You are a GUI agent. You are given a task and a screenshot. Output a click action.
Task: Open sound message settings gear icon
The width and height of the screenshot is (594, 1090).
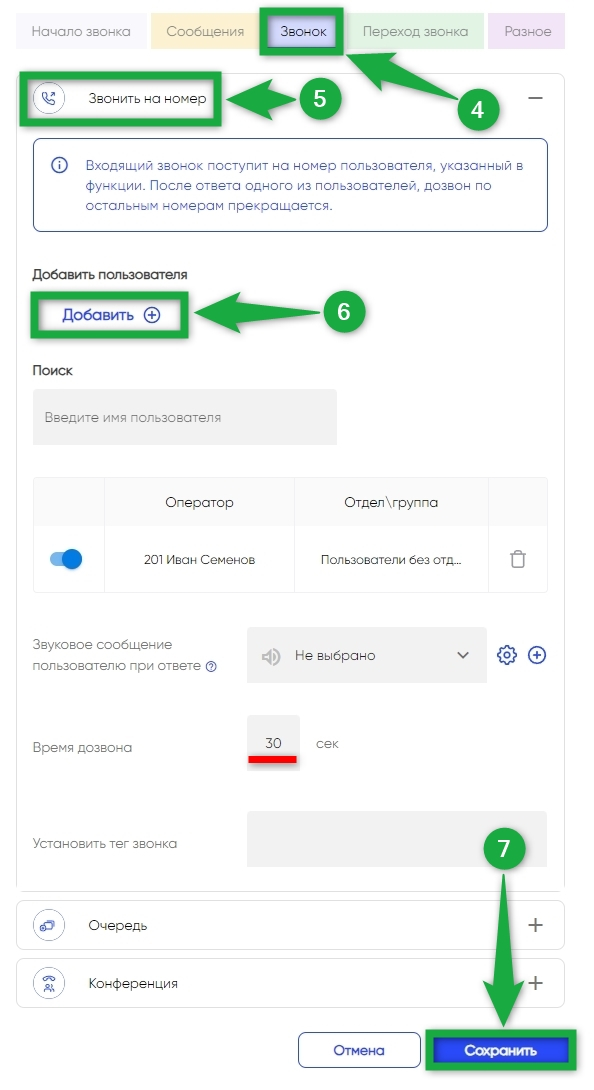pos(507,655)
